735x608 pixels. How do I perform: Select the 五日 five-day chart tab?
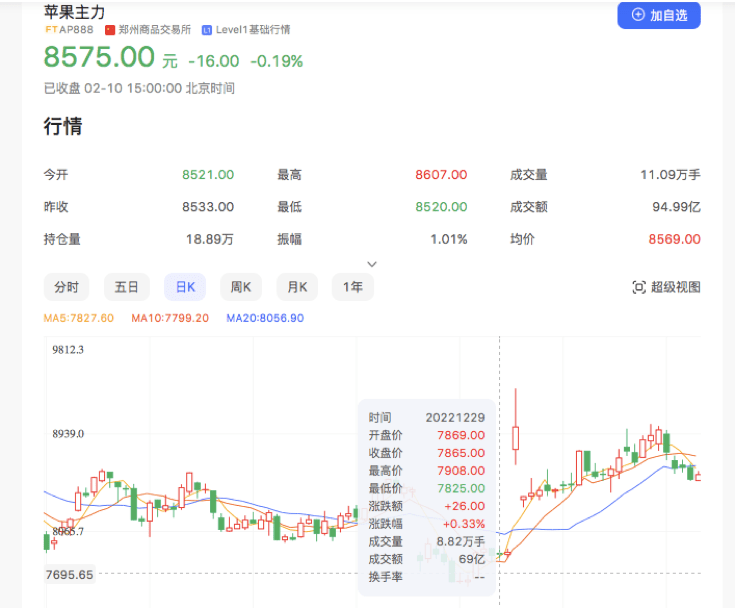tap(126, 287)
